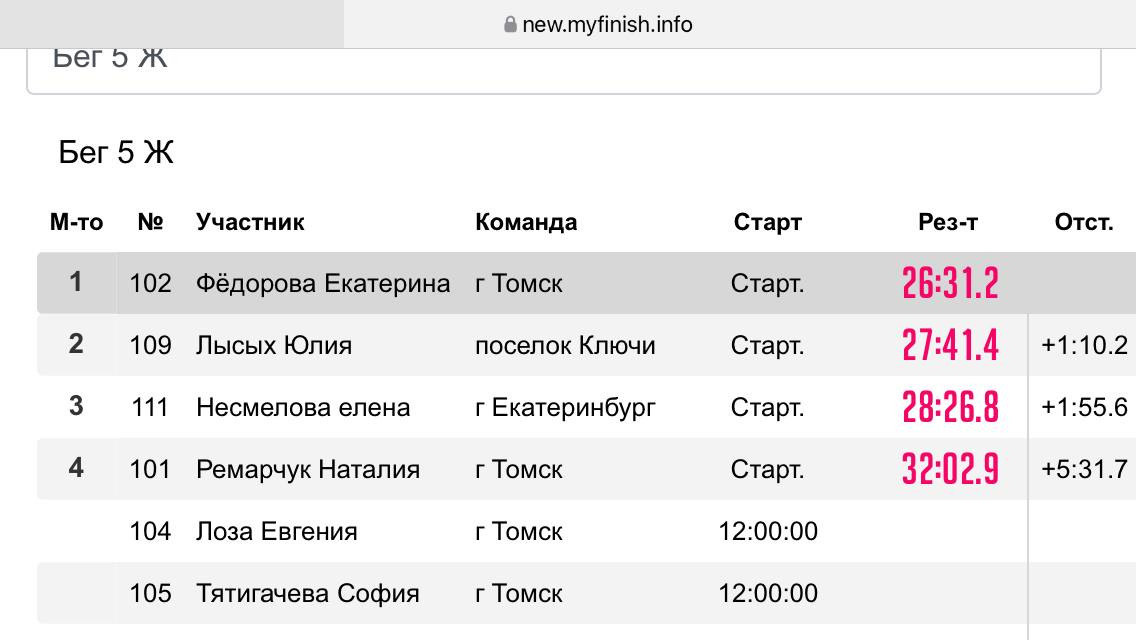This screenshot has height=640, width=1136.
Task: Sort by the М-то column header
Action: (76, 222)
